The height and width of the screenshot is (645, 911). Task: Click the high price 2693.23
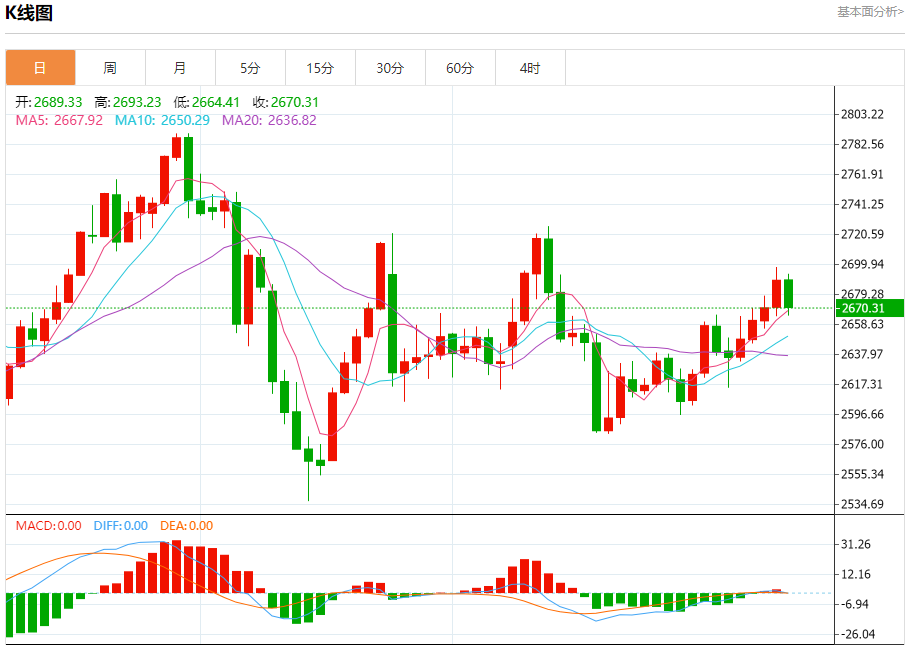137,102
